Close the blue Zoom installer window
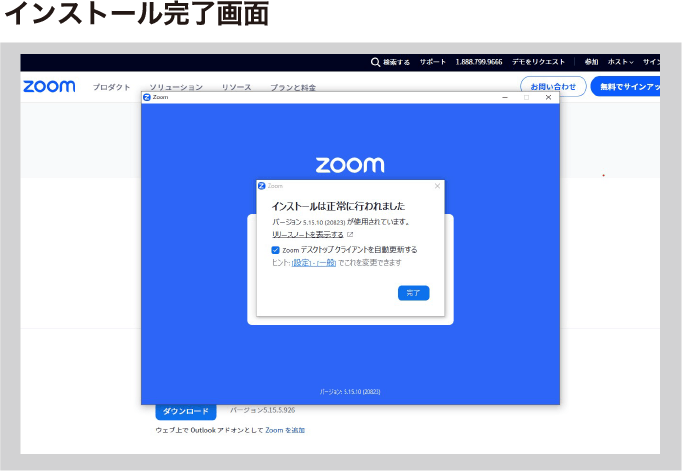 tap(548, 97)
